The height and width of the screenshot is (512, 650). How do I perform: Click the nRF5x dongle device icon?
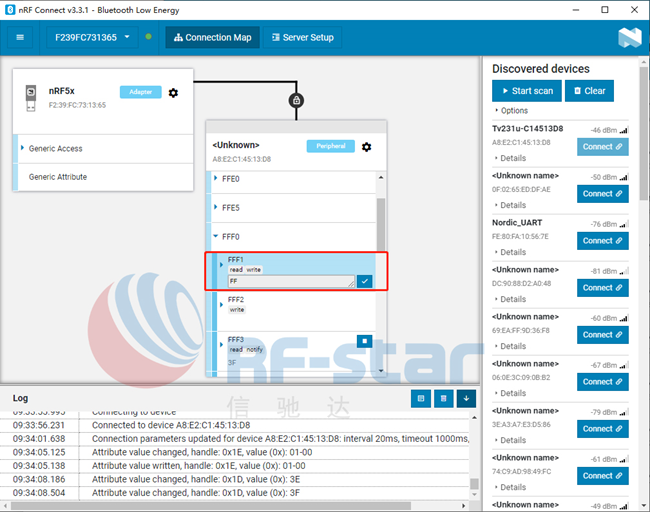coord(31,98)
